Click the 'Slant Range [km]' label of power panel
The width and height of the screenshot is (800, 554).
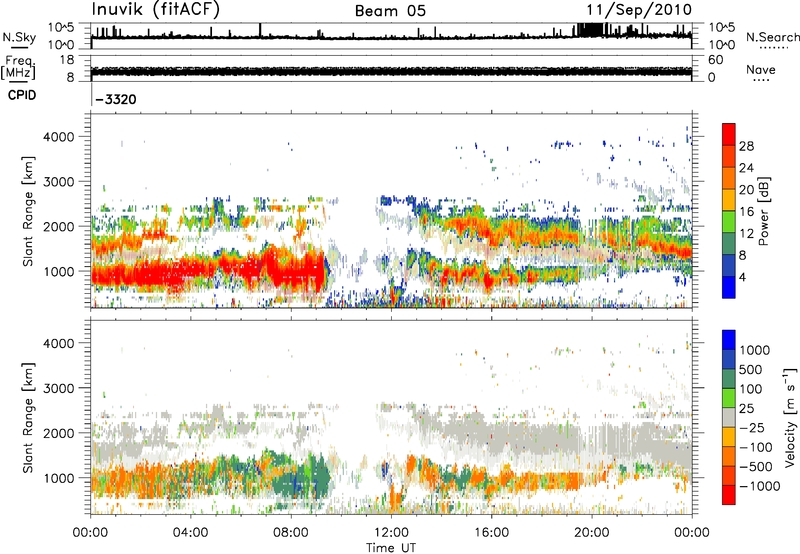tap(28, 211)
